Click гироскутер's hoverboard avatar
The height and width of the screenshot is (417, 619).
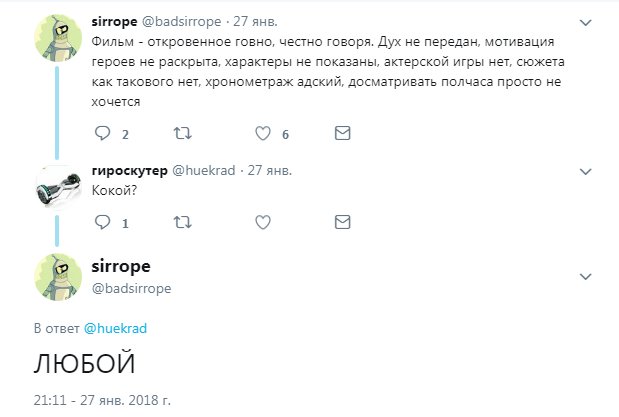[x=59, y=188]
